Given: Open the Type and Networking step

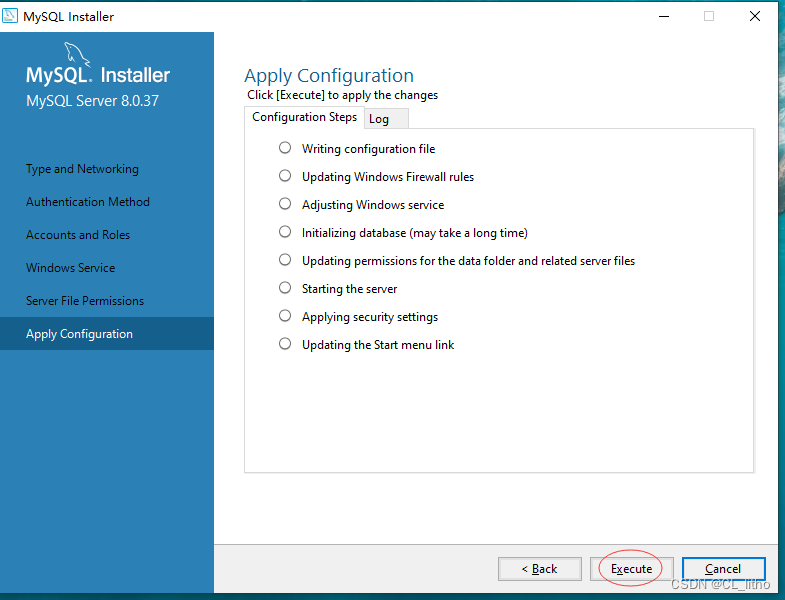Looking at the screenshot, I should pos(82,169).
